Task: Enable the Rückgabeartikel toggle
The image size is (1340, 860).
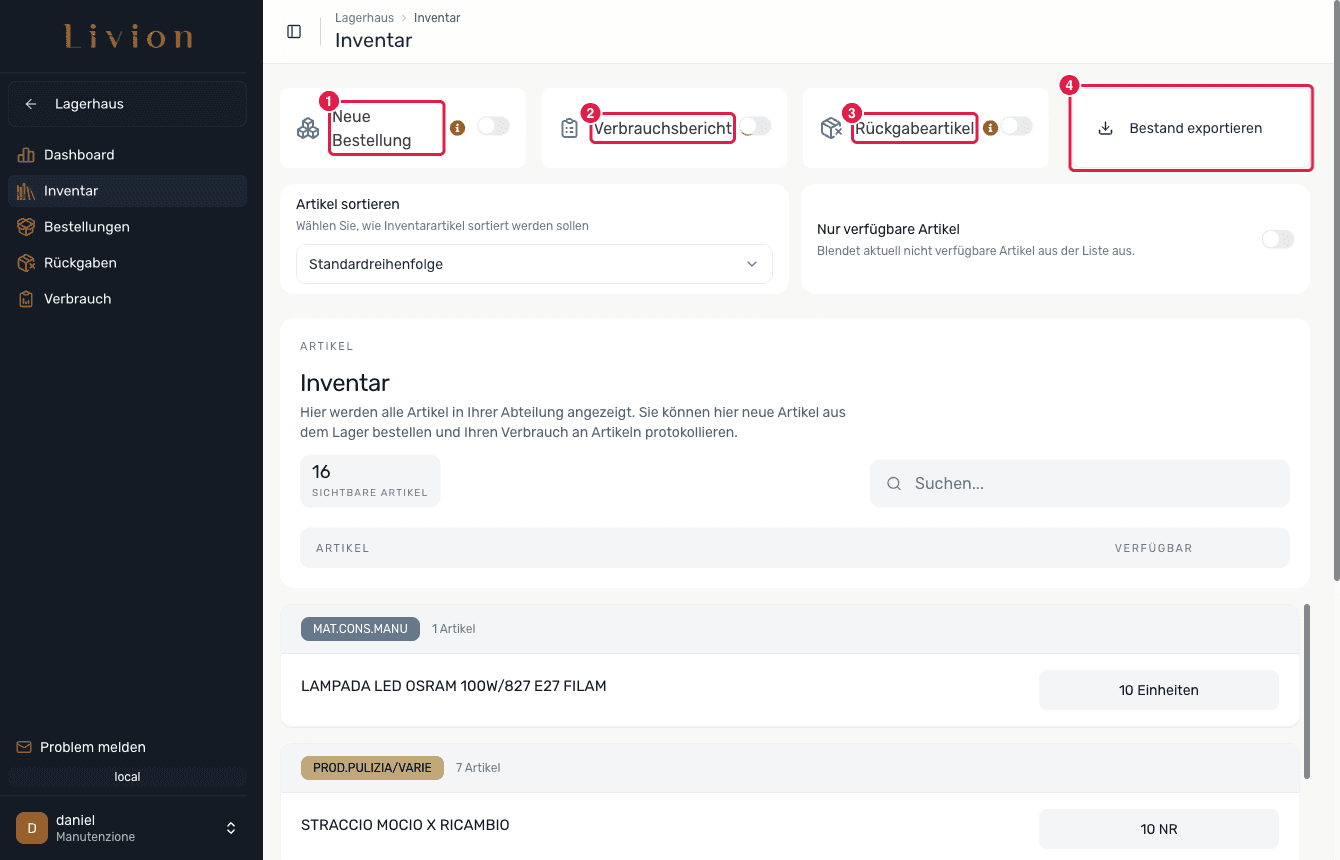Action: [1017, 126]
